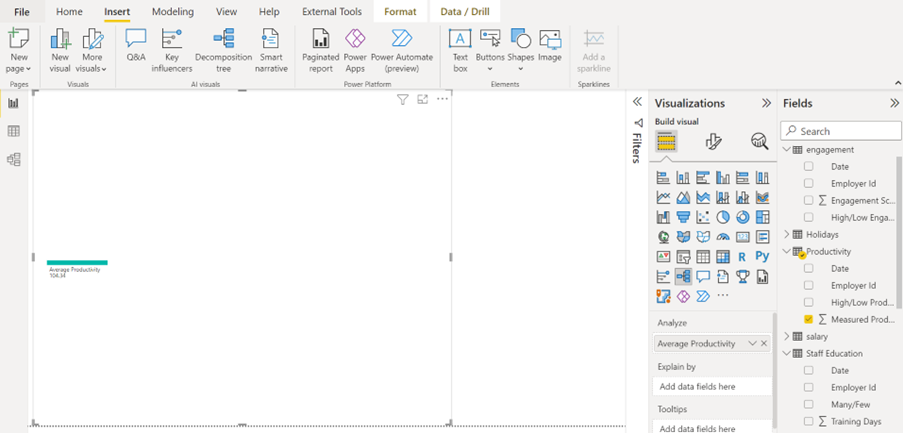Expand the Holidays table
The width and height of the screenshot is (903, 433).
point(787,234)
